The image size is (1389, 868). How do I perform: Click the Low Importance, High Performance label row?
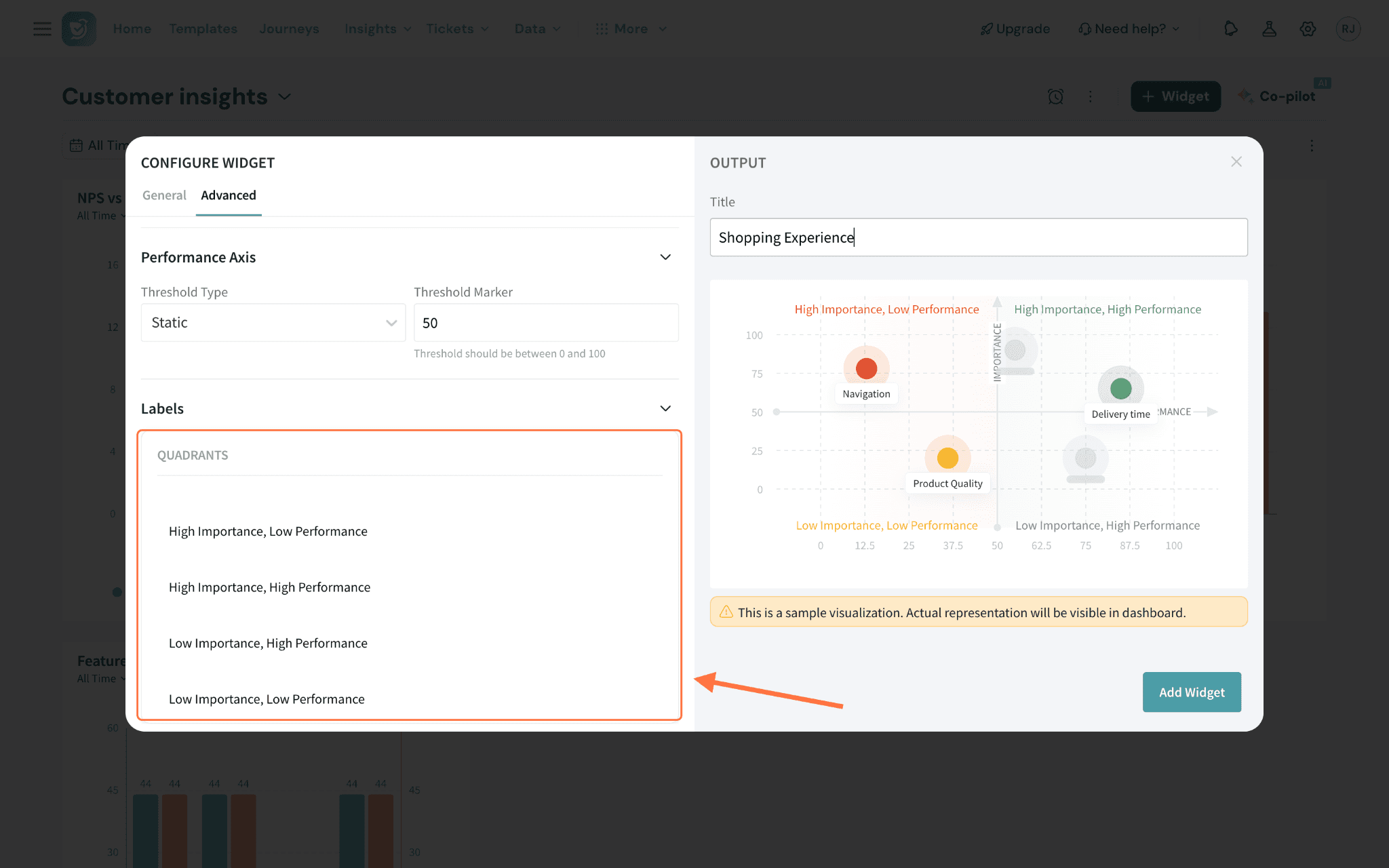pos(268,643)
